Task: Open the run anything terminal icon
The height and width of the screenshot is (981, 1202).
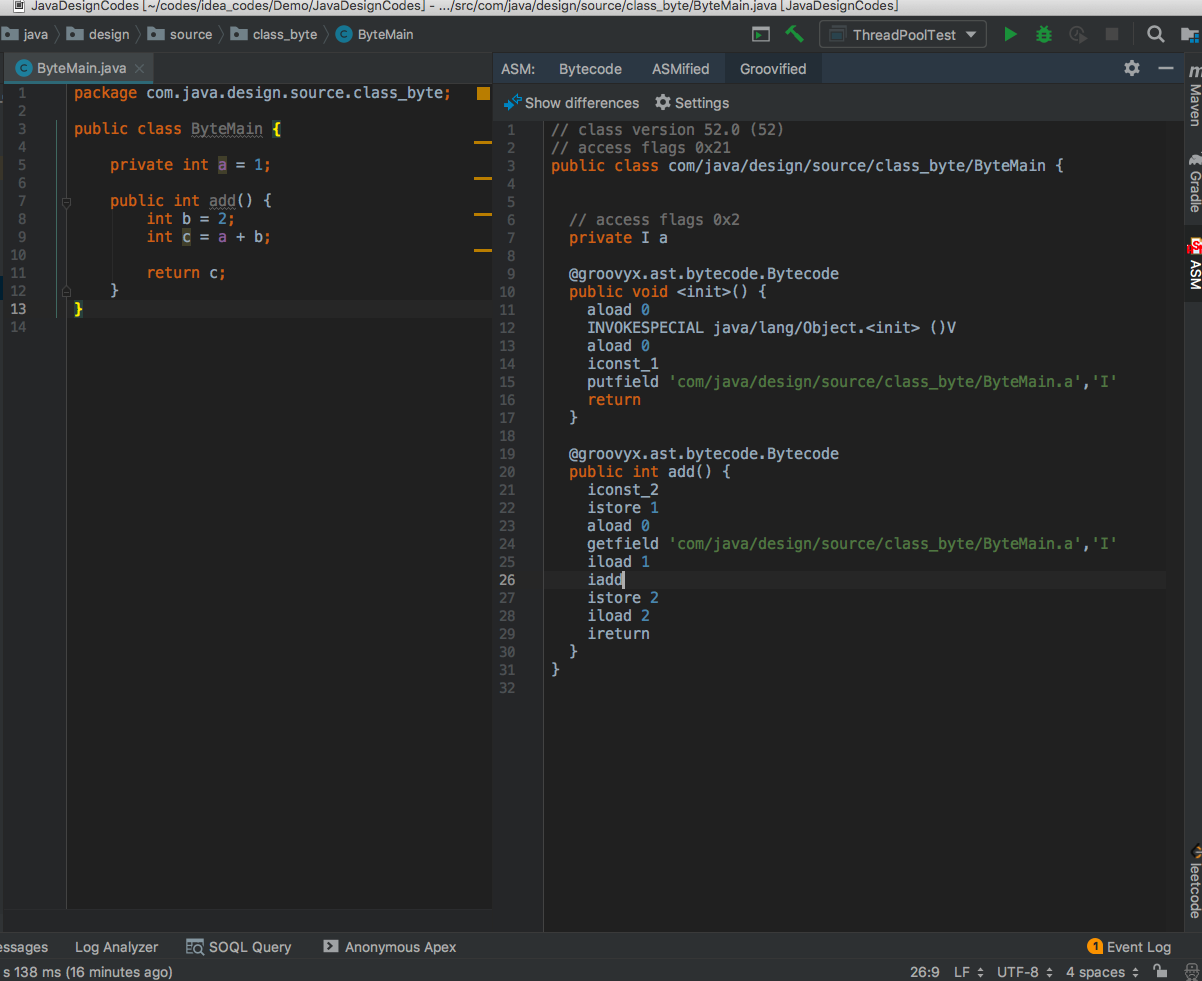Action: pos(761,34)
